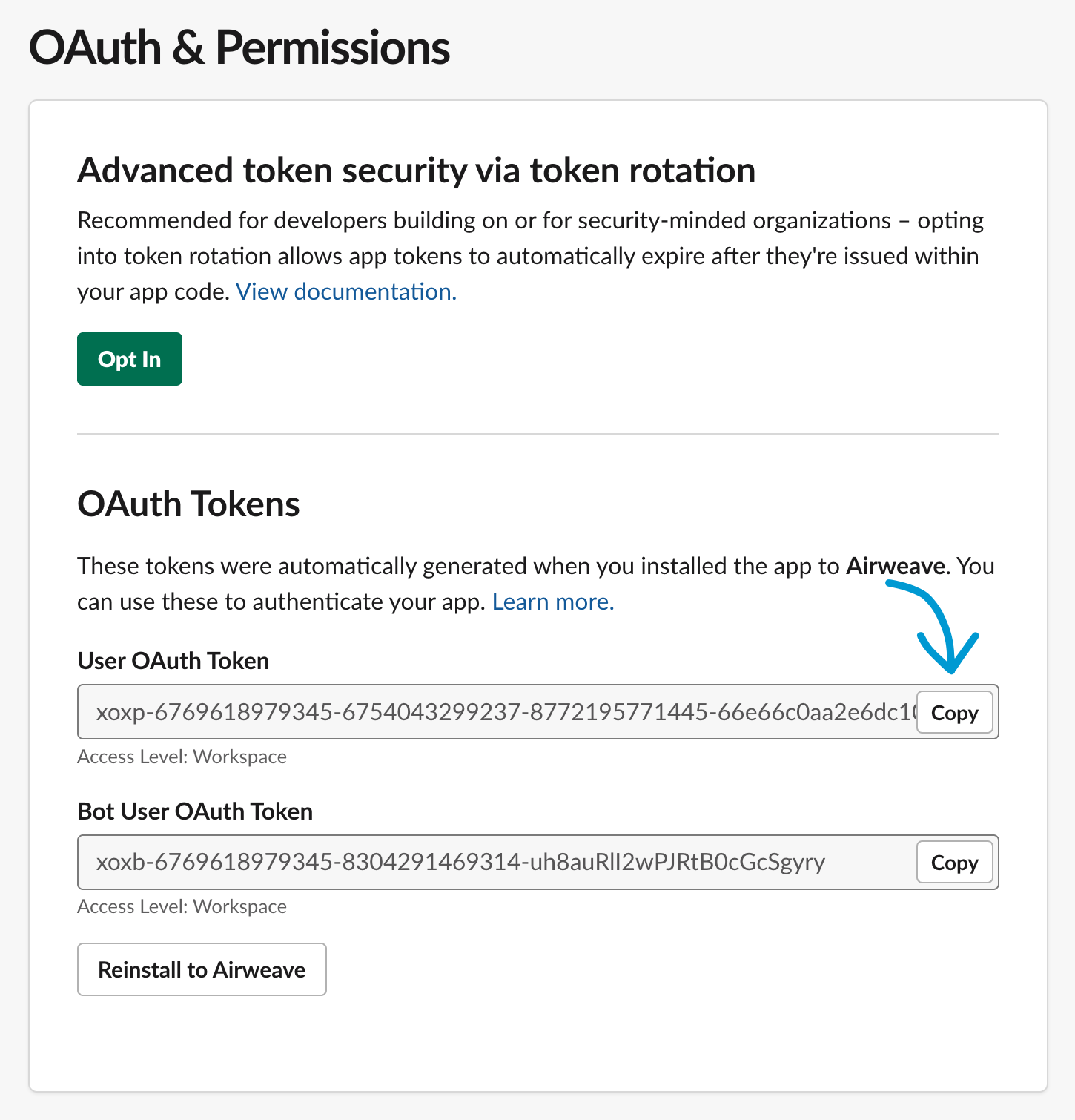Open the "Learn more" link
1075x1120 pixels.
552,602
